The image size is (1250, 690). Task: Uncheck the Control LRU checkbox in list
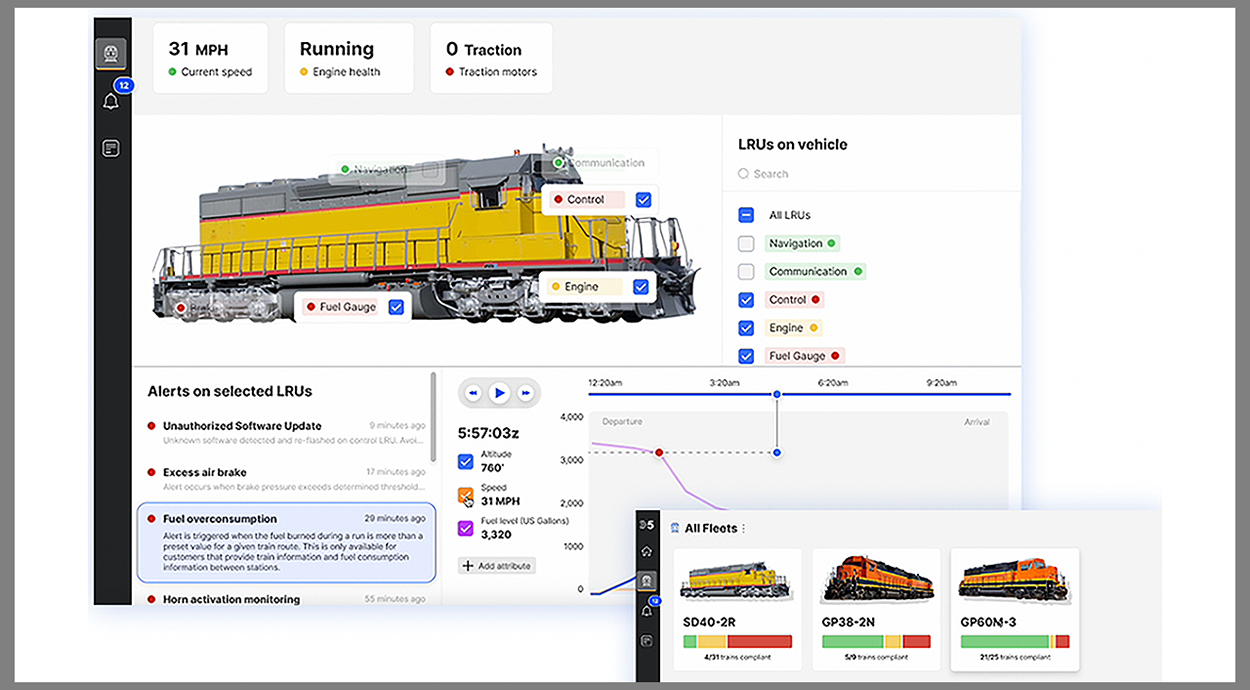pos(746,299)
